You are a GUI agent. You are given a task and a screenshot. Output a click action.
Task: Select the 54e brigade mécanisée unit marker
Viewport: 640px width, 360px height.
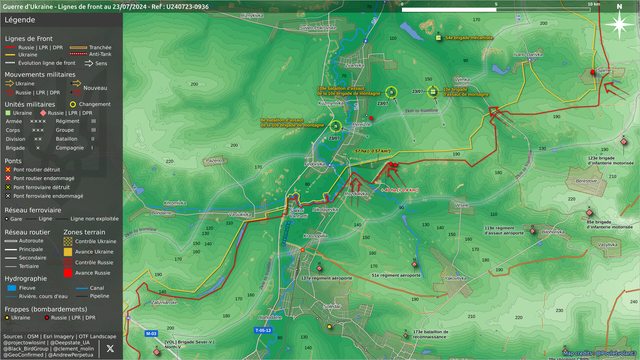coord(438,38)
